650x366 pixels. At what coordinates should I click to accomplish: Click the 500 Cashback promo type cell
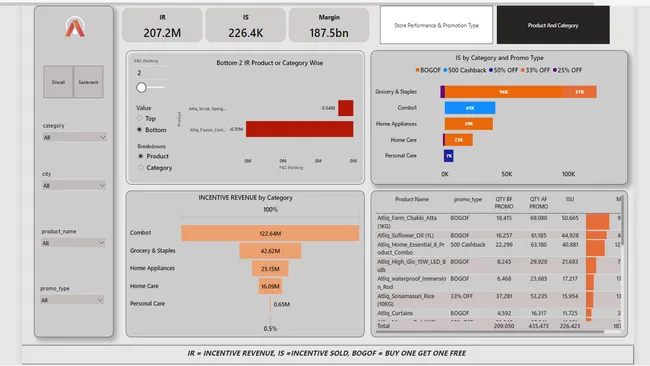point(468,245)
